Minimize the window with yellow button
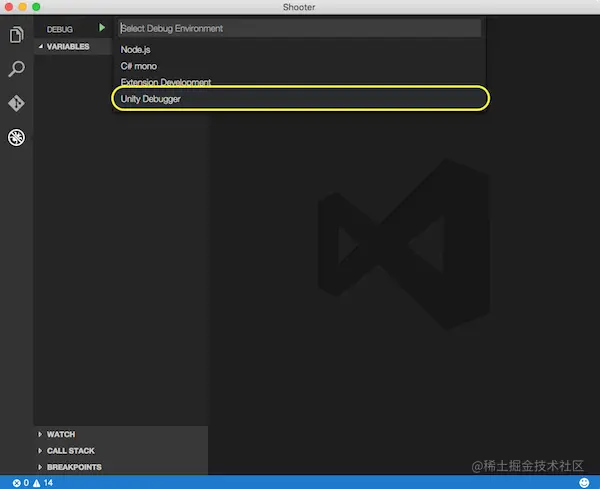600x489 pixels. point(23,7)
